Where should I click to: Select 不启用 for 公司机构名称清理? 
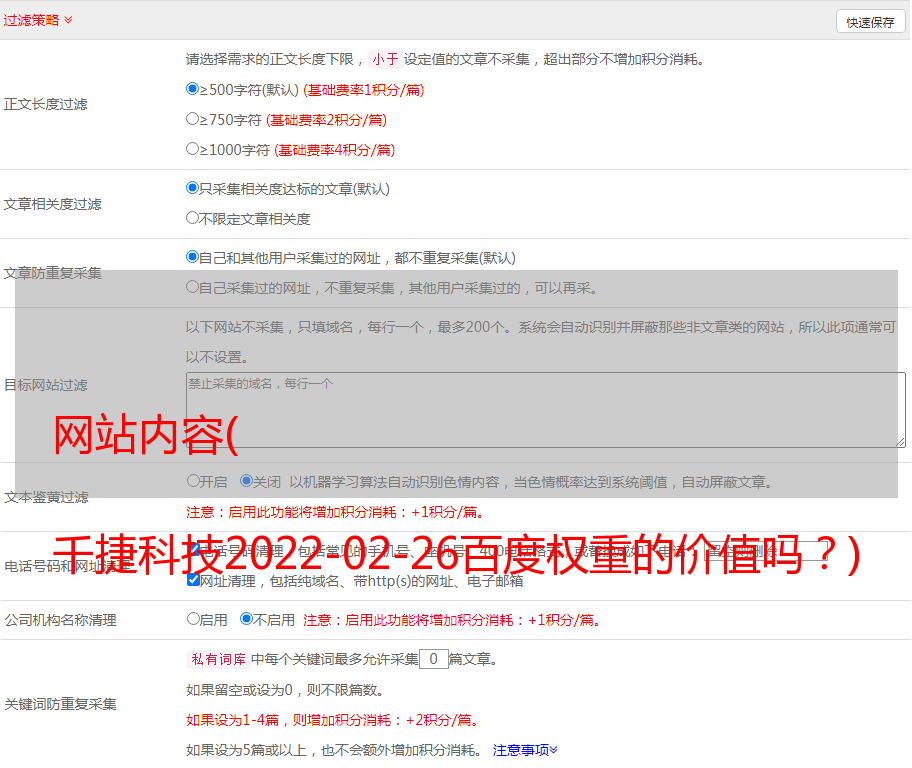247,619
